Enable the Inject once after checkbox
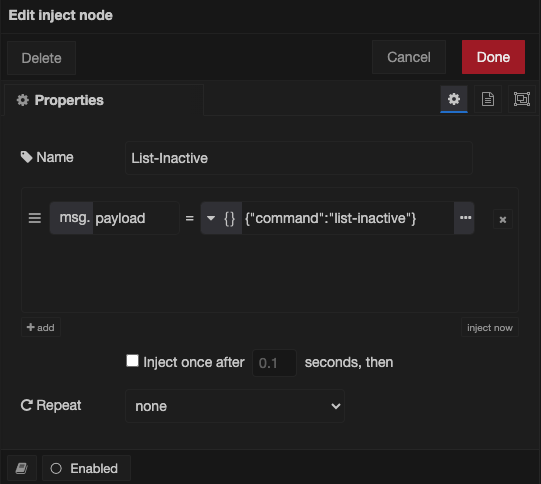Image resolution: width=541 pixels, height=484 pixels. [132, 361]
